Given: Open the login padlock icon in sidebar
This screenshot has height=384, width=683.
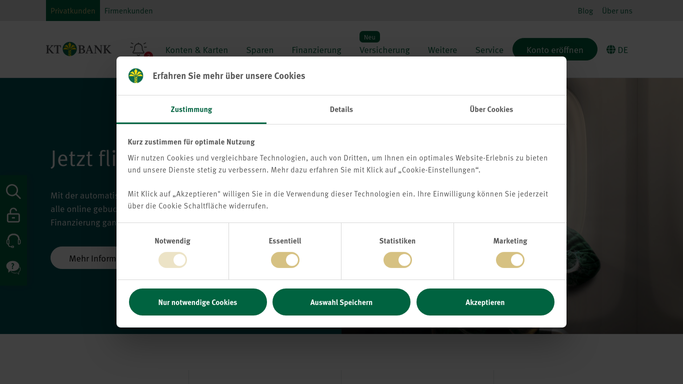Looking at the screenshot, I should (x=13, y=216).
